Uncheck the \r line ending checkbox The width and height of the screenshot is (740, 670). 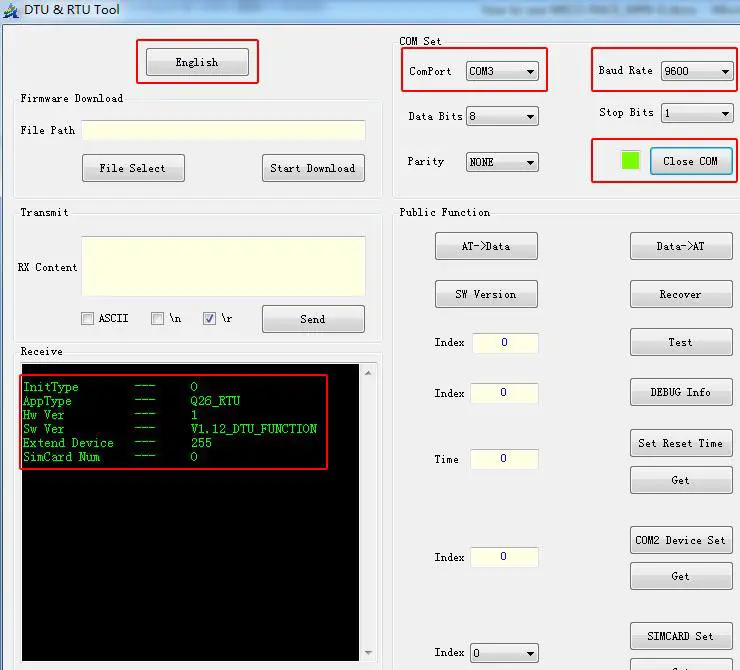(x=210, y=318)
